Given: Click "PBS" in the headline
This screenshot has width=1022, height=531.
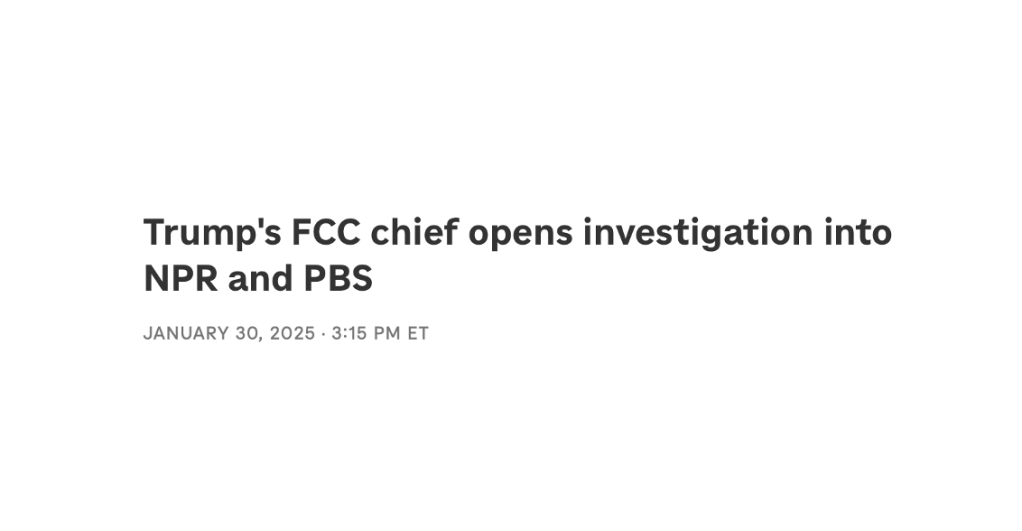Looking at the screenshot, I should coord(337,279).
